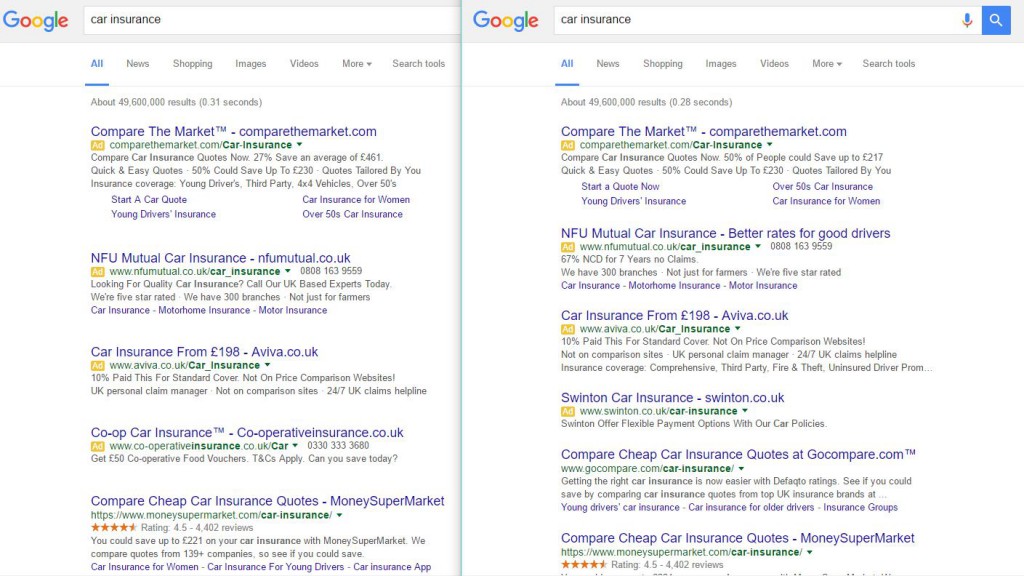Switch to the Images tab
This screenshot has height=576, width=1024.
pyautogui.click(x=249, y=63)
